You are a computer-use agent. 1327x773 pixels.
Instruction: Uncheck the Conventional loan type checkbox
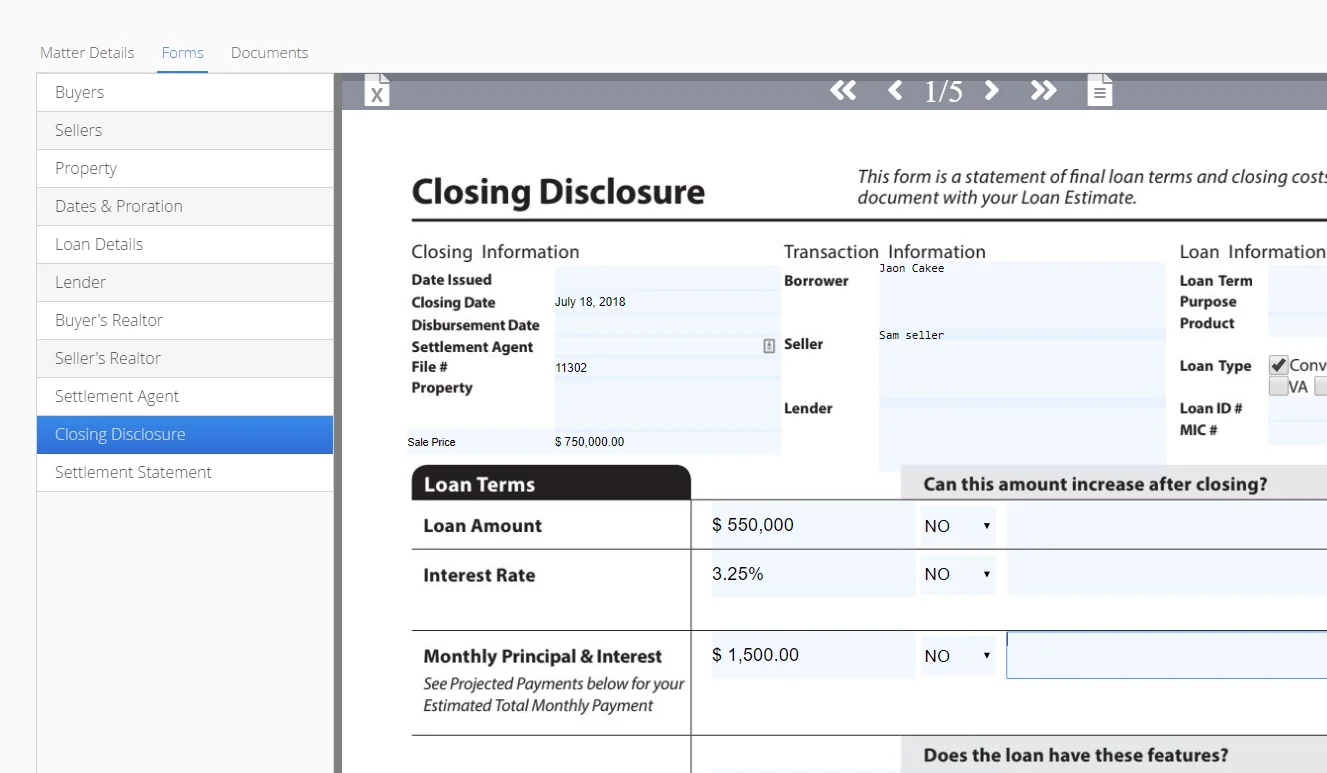pyautogui.click(x=1278, y=365)
